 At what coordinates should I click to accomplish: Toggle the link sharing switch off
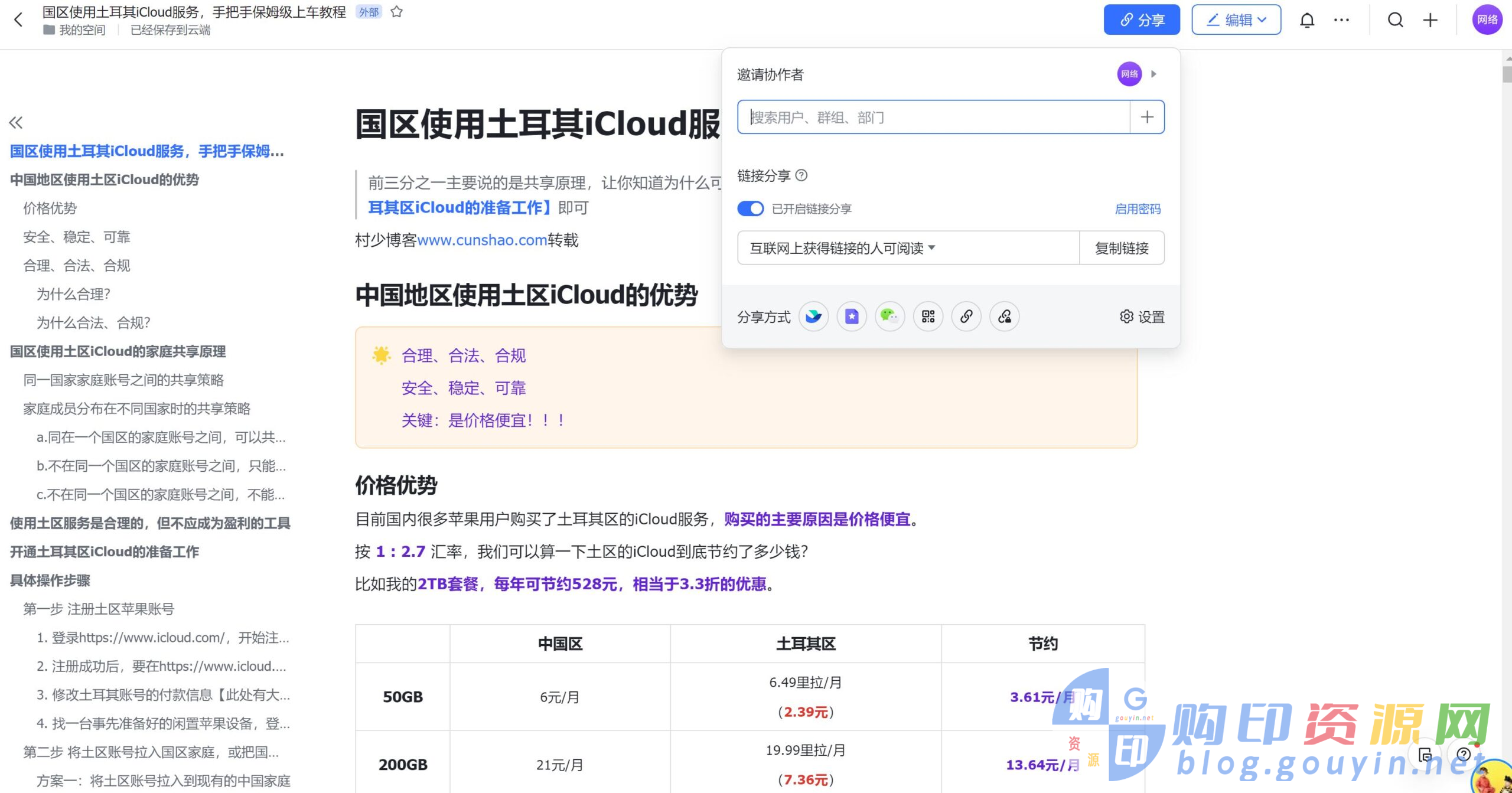coord(750,208)
